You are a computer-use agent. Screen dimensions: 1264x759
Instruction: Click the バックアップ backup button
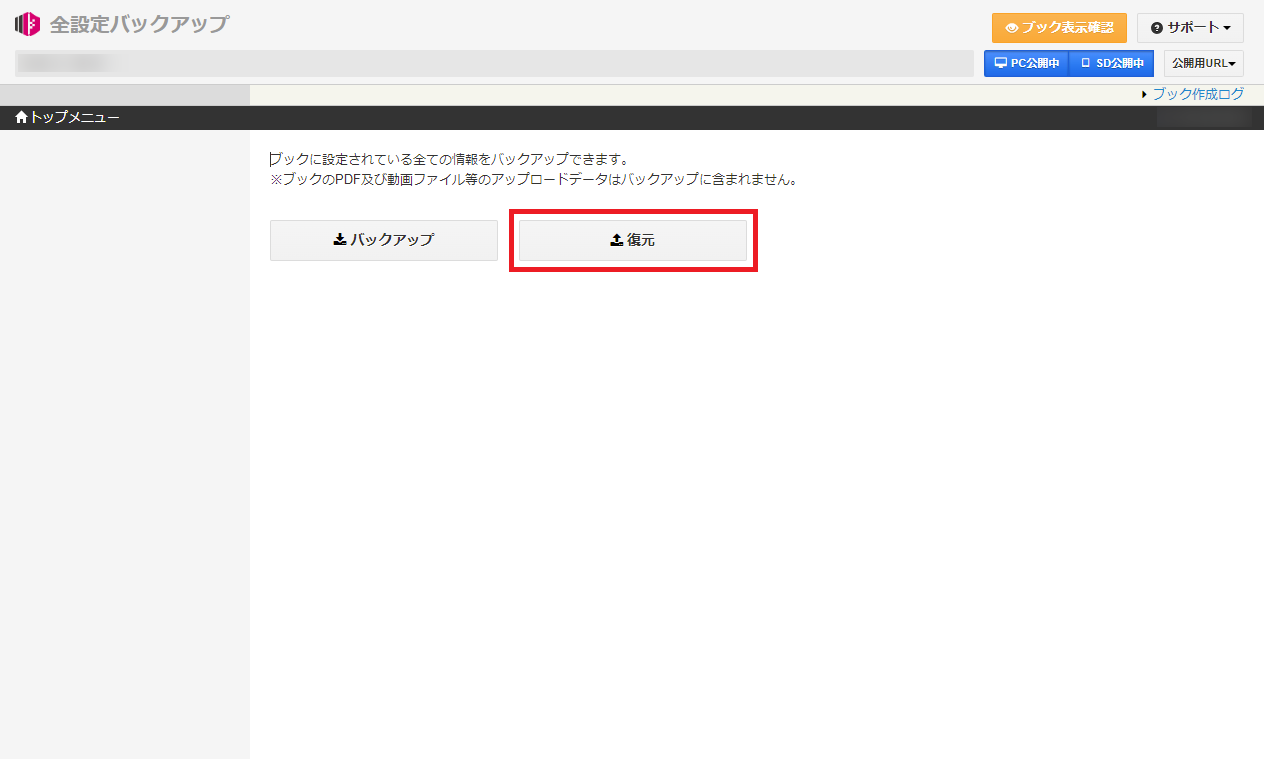coord(383,239)
